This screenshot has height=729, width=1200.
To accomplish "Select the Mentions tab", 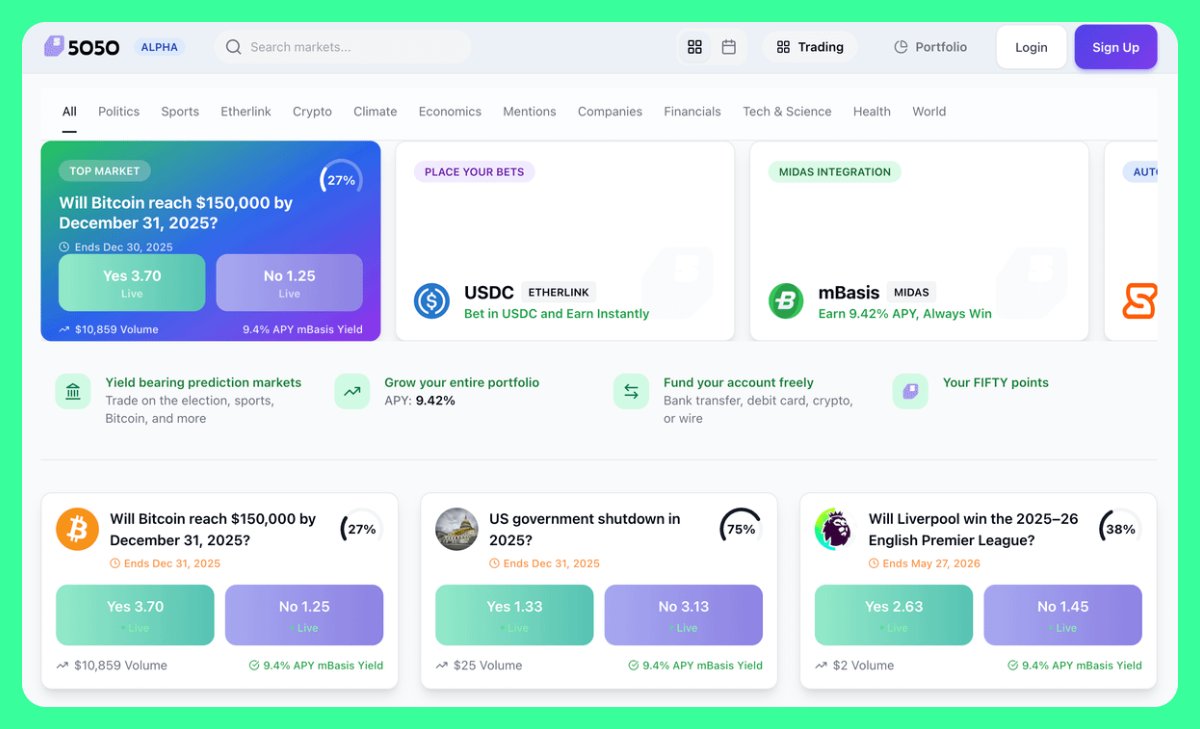I will coord(529,112).
